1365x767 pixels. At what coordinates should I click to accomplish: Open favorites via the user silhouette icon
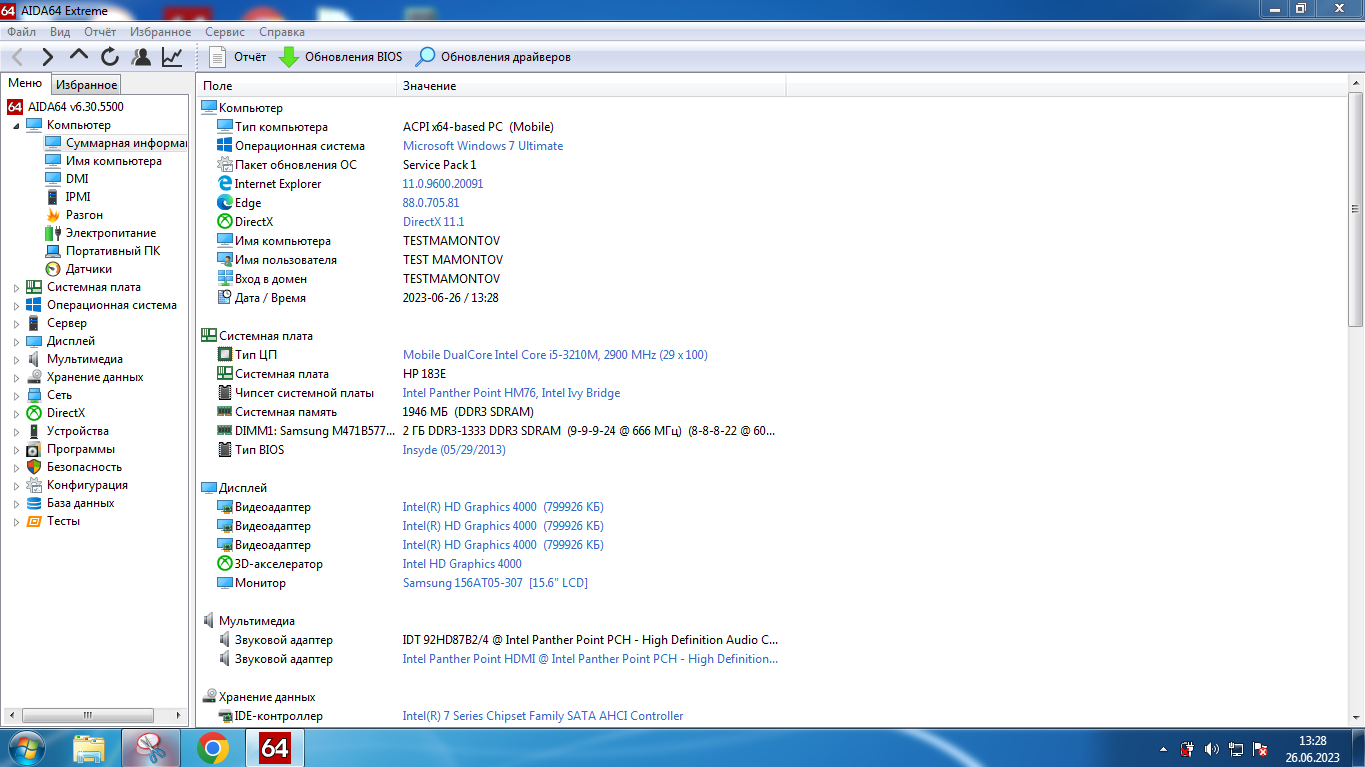pos(141,57)
